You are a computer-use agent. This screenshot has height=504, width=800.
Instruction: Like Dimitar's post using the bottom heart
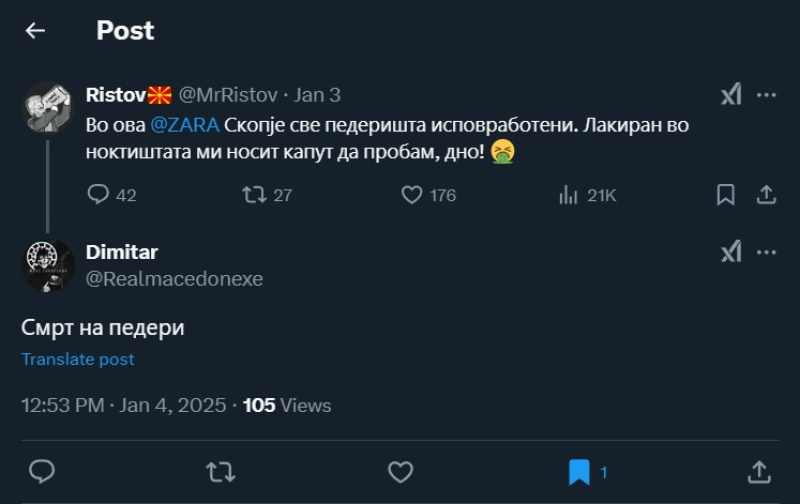400,470
